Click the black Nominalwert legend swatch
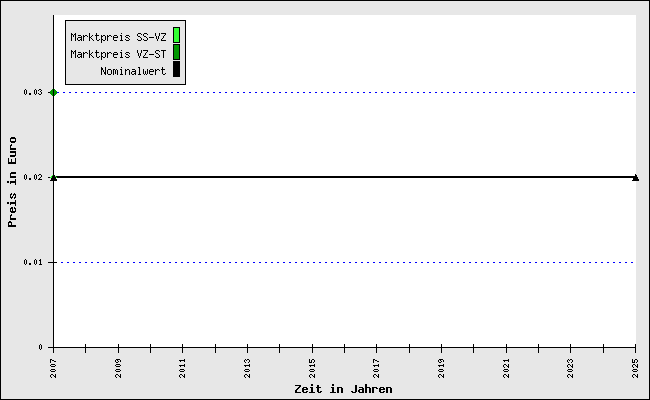Viewport: 650px width, 400px height. point(177,69)
